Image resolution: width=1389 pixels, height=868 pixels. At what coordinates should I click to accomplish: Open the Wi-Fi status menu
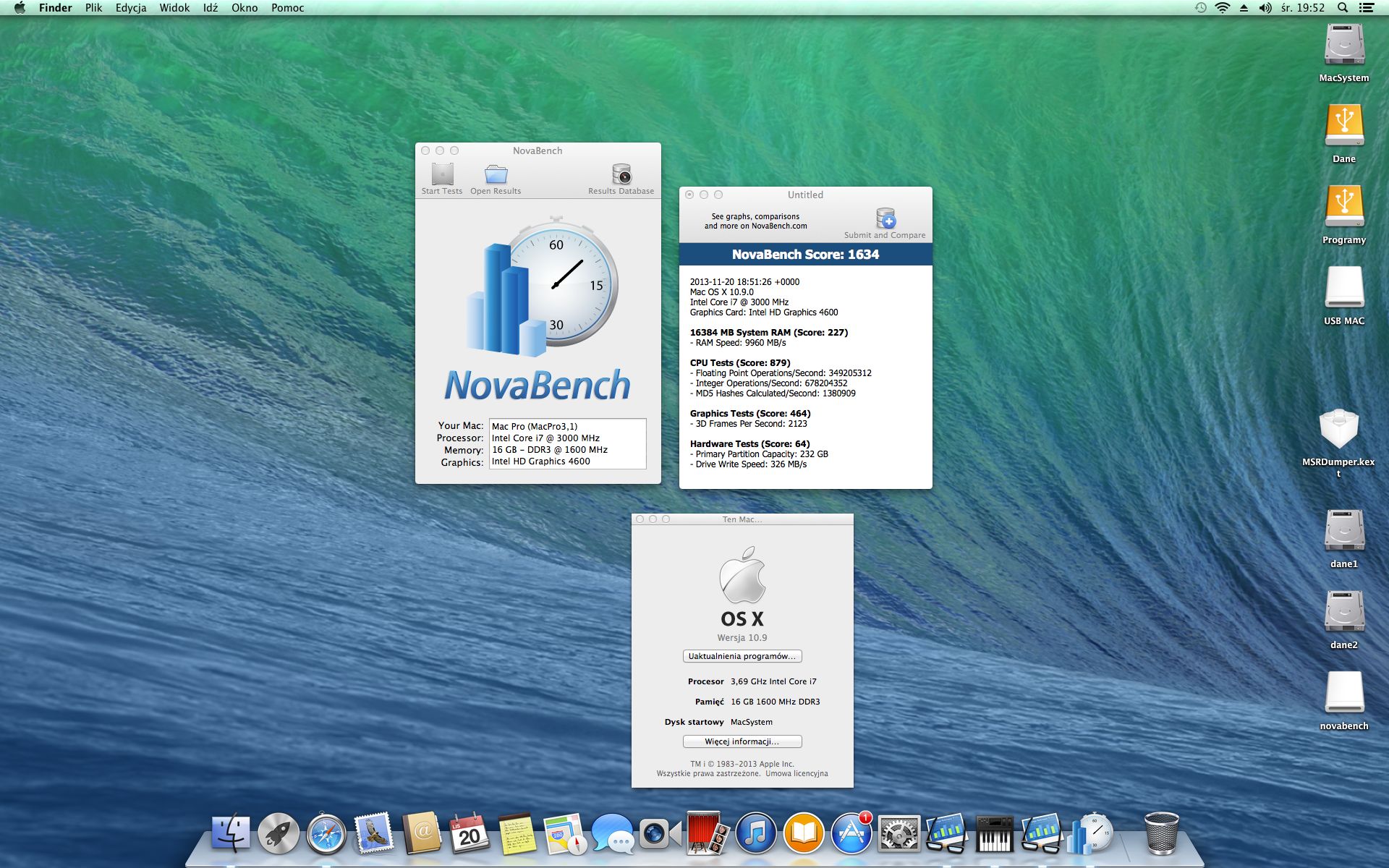point(1223,8)
